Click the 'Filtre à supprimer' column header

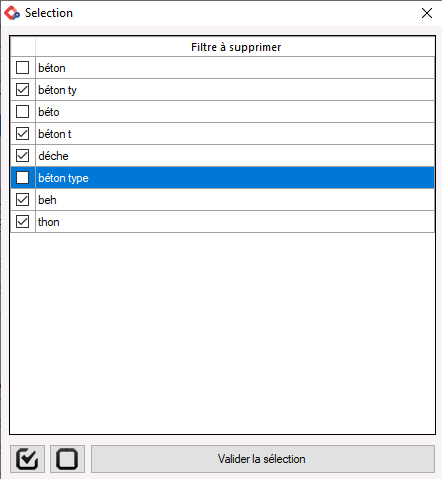[x=235, y=47]
